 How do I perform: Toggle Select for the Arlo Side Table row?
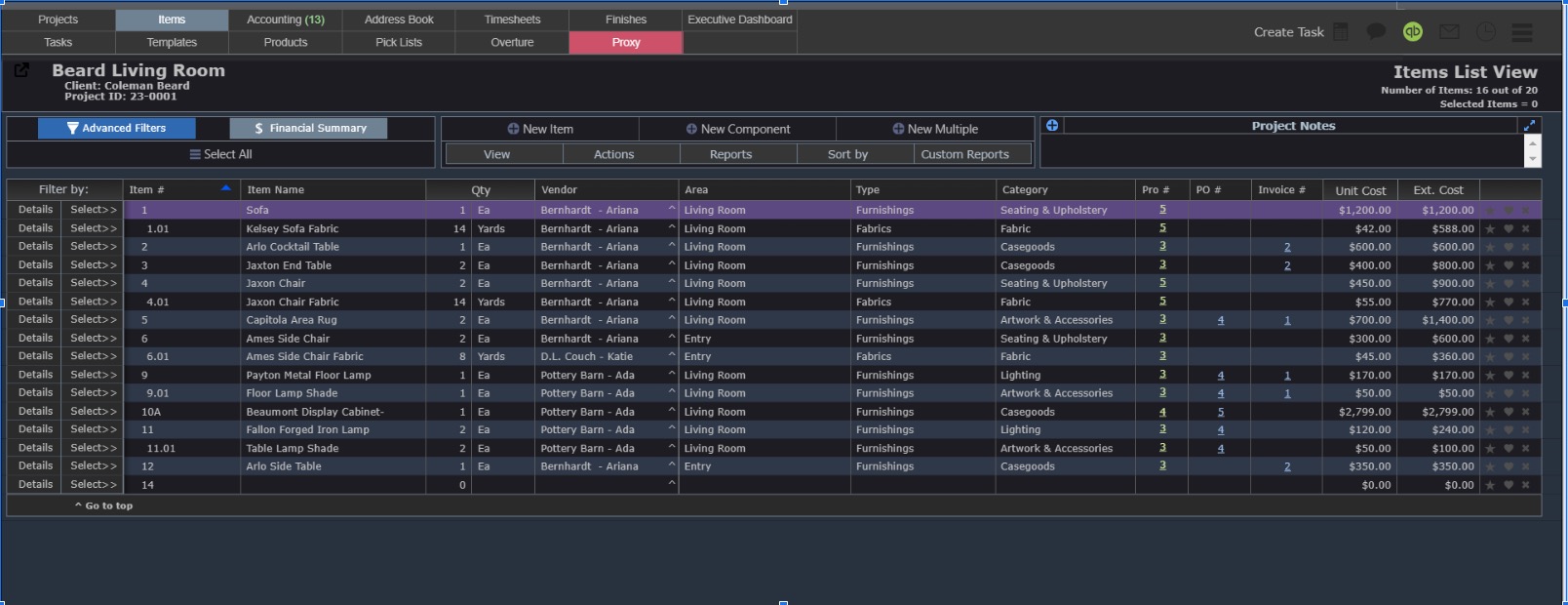tap(93, 466)
